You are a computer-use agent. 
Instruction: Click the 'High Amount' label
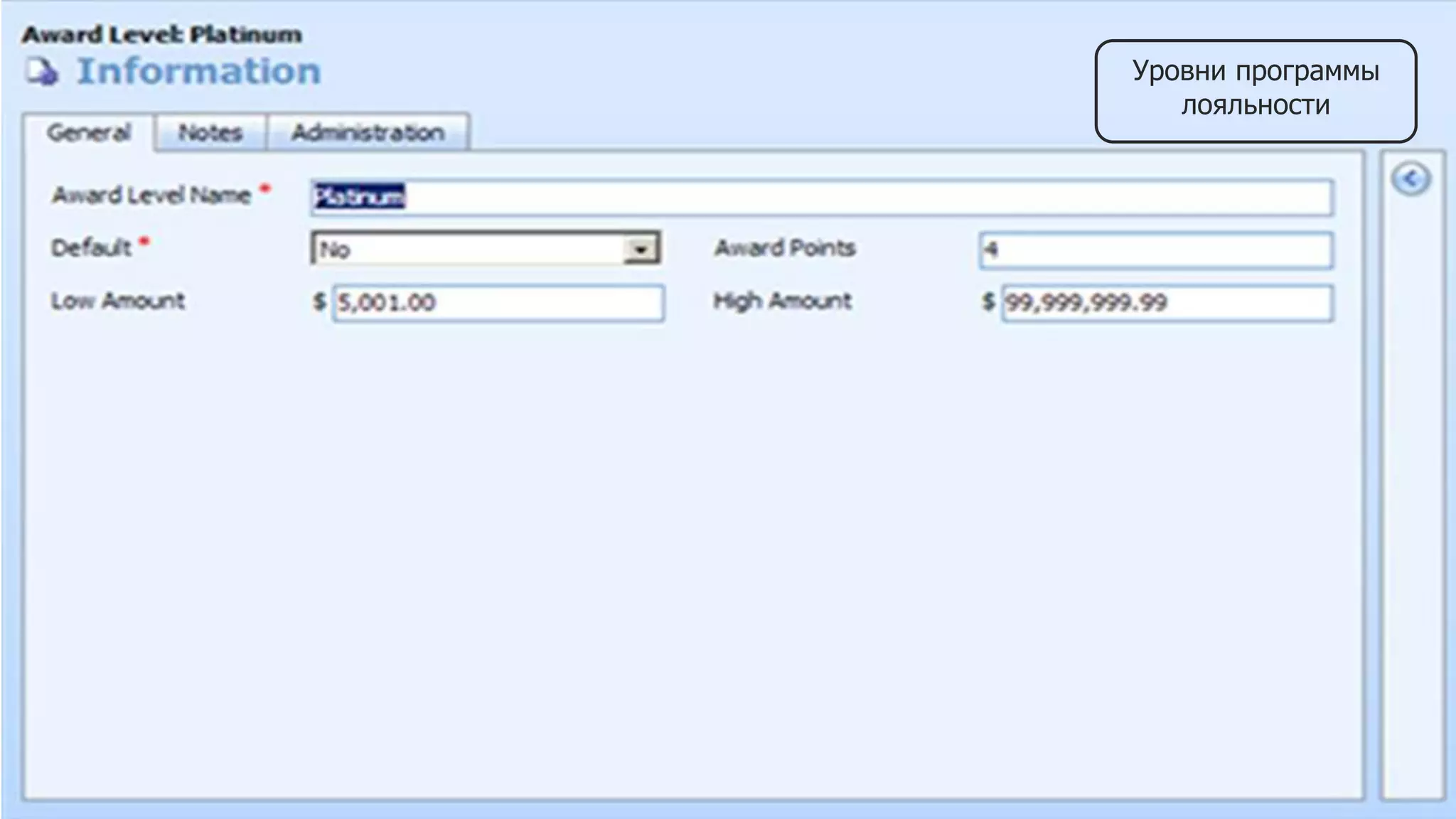pos(783,301)
